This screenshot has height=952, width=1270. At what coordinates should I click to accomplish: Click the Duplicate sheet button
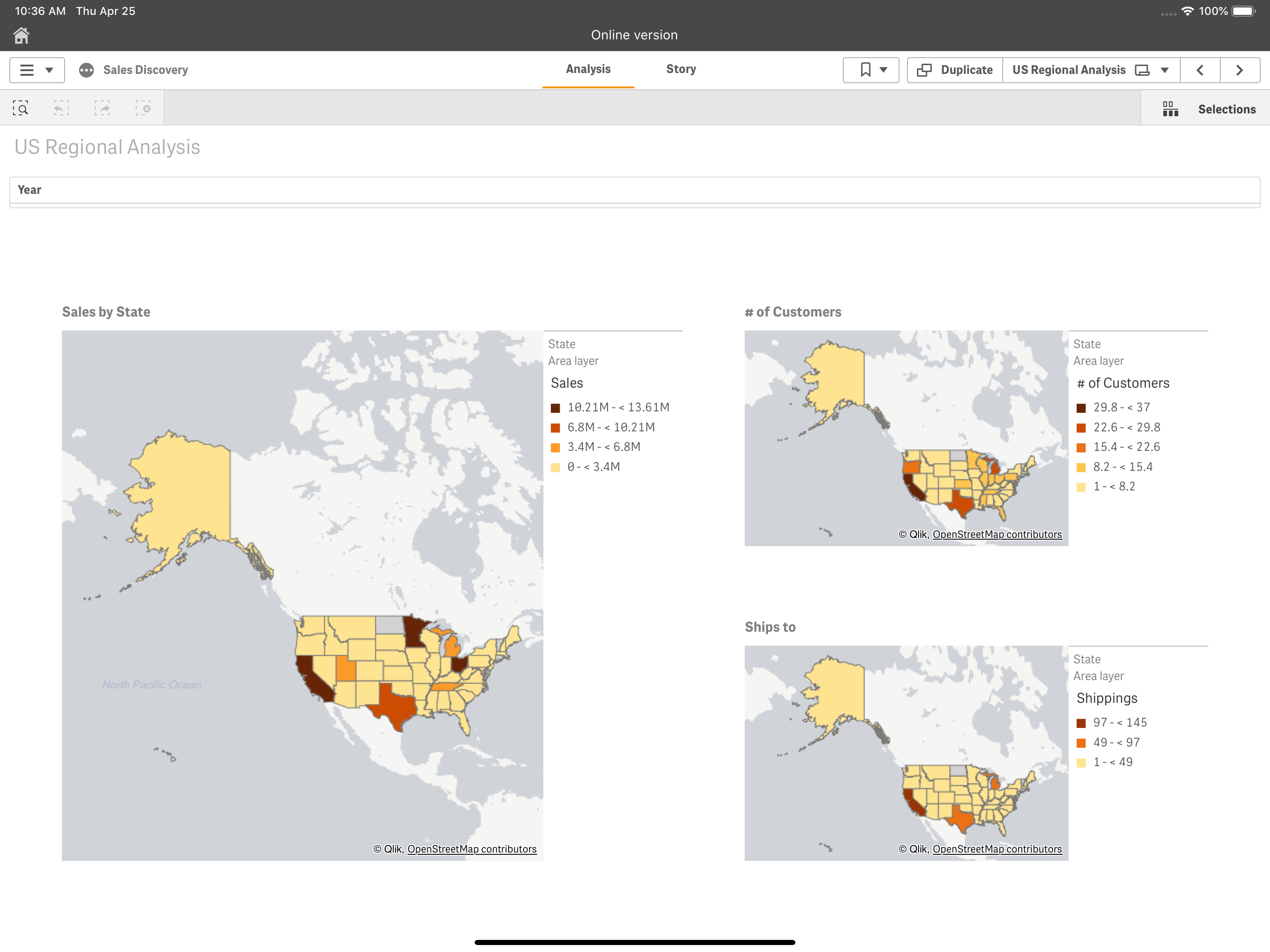[x=955, y=70]
